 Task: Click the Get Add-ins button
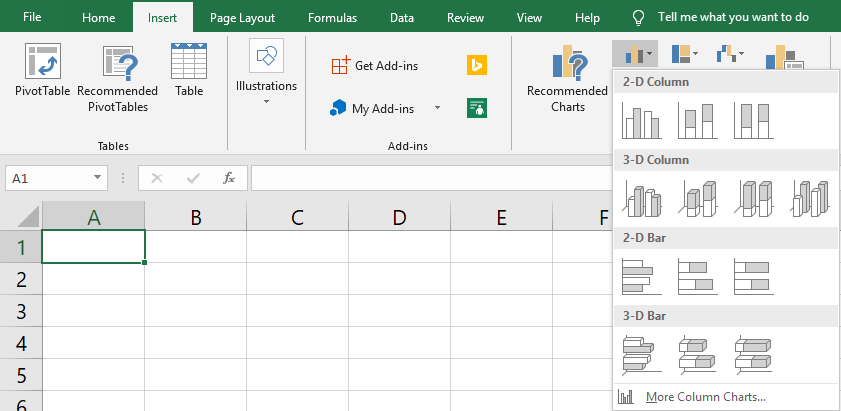tap(375, 65)
